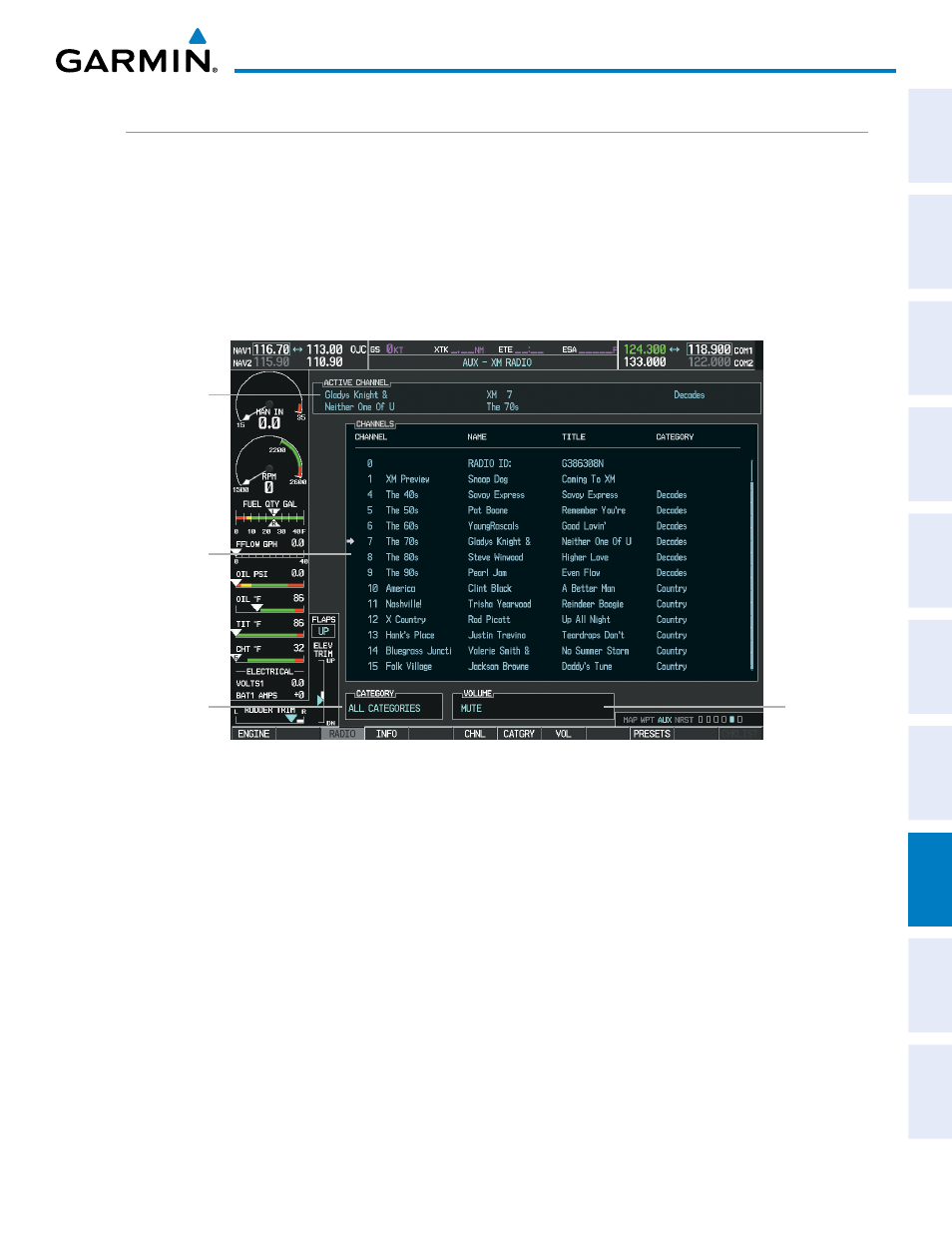Click the AUX - XM RADIO page title
952x1233 pixels.
pos(497,363)
